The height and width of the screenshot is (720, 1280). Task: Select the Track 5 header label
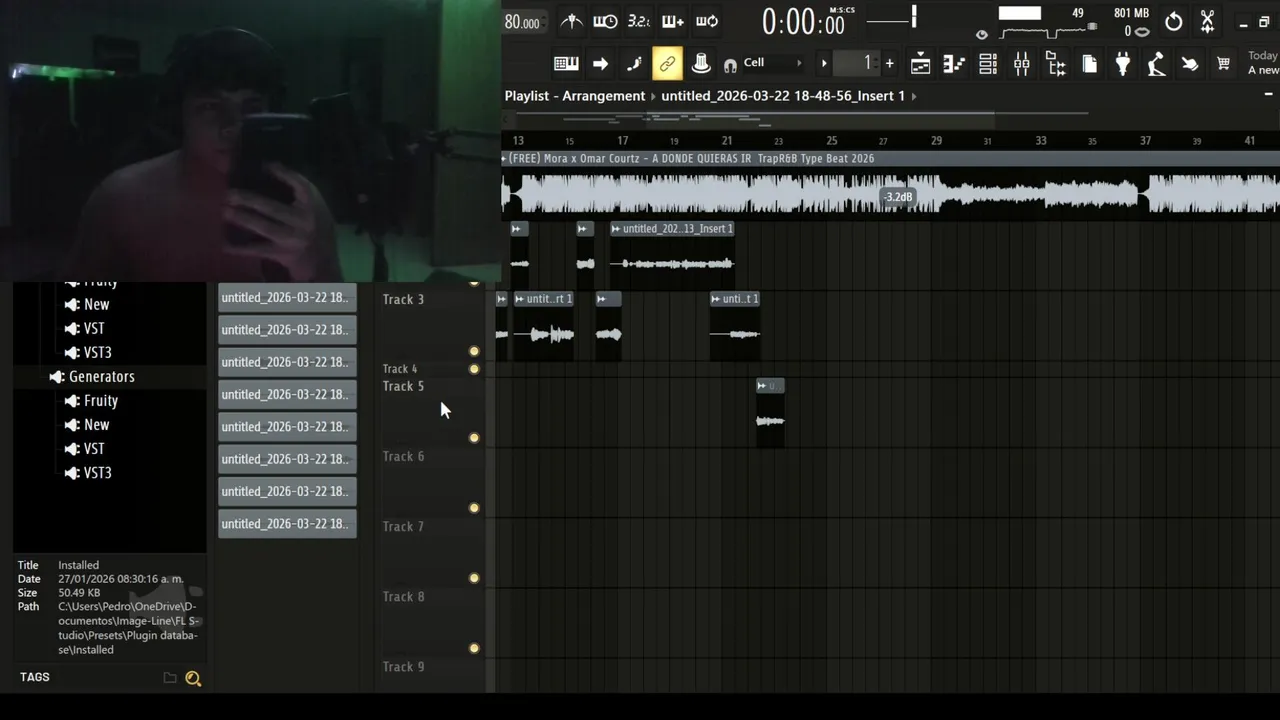click(x=403, y=386)
